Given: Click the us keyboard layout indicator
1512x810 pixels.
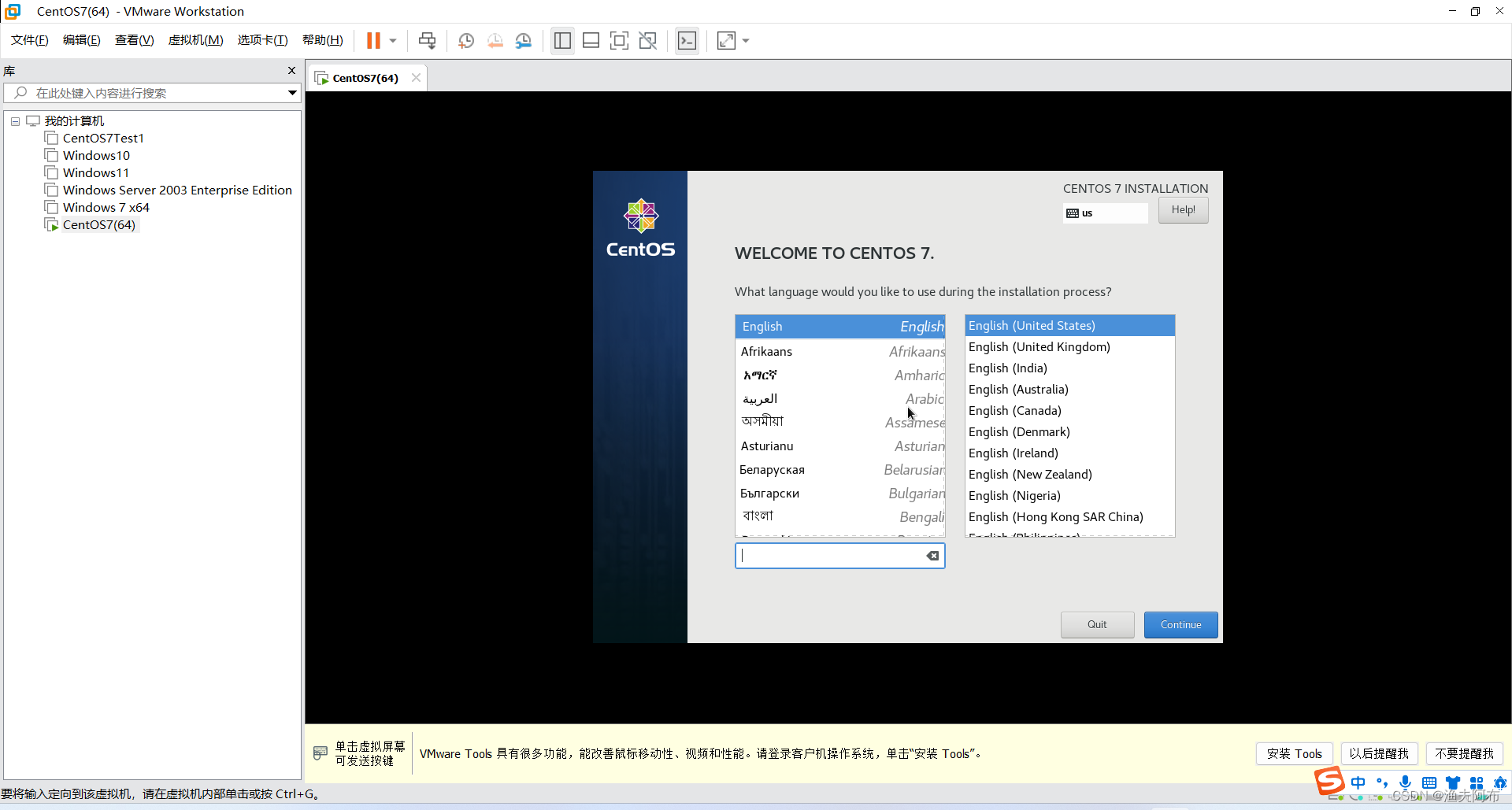Looking at the screenshot, I should [1105, 213].
